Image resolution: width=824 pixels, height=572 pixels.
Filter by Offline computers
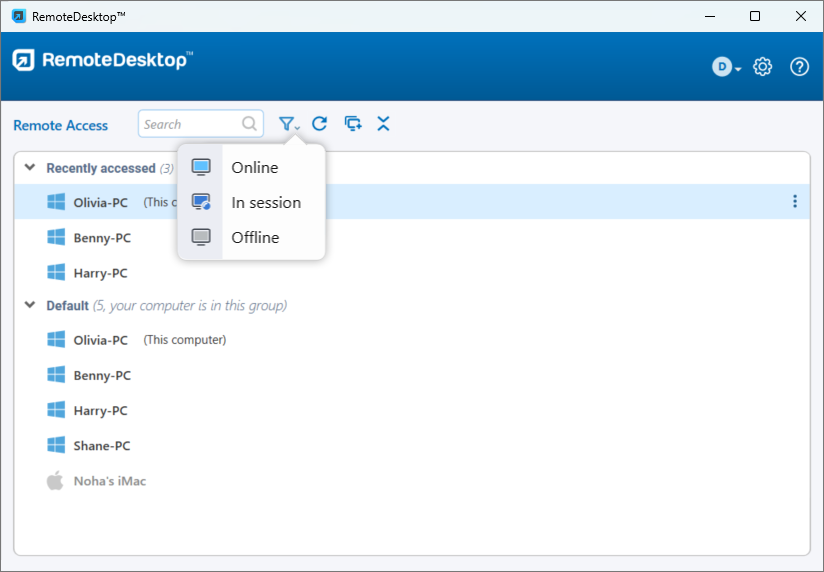[255, 238]
